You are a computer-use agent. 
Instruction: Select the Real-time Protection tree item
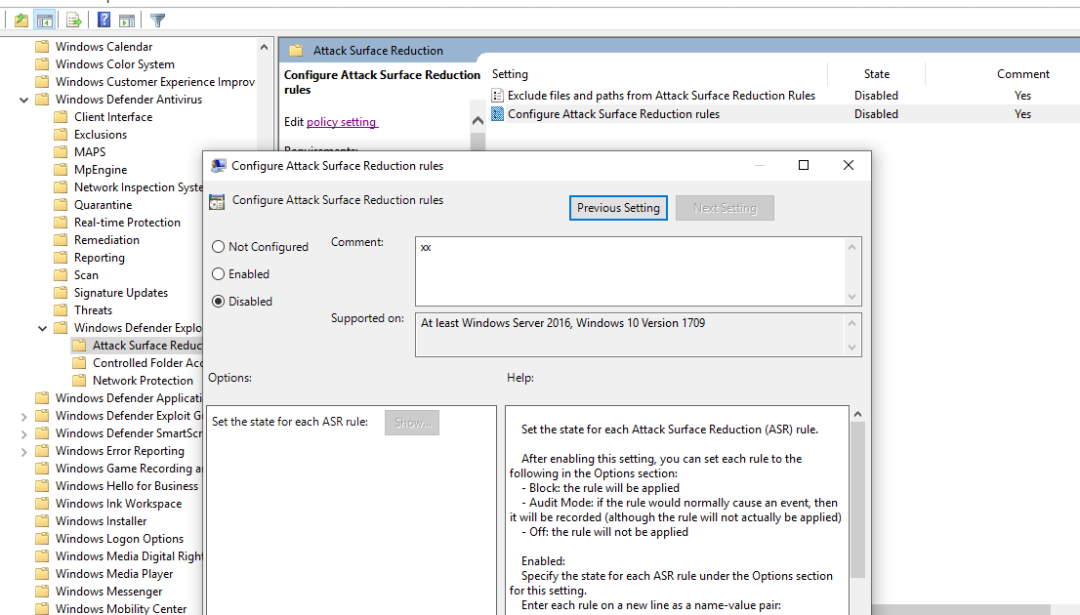click(x=127, y=222)
